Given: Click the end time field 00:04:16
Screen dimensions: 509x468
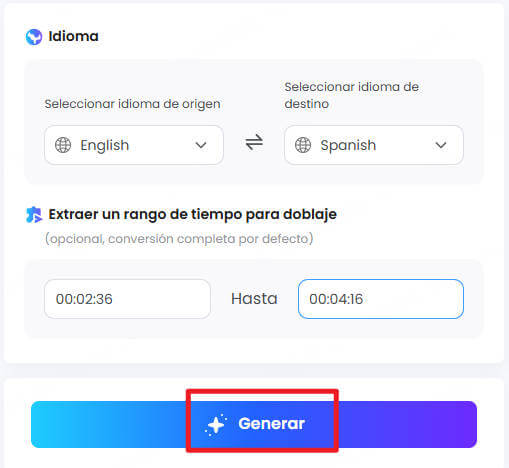Looking at the screenshot, I should (381, 299).
